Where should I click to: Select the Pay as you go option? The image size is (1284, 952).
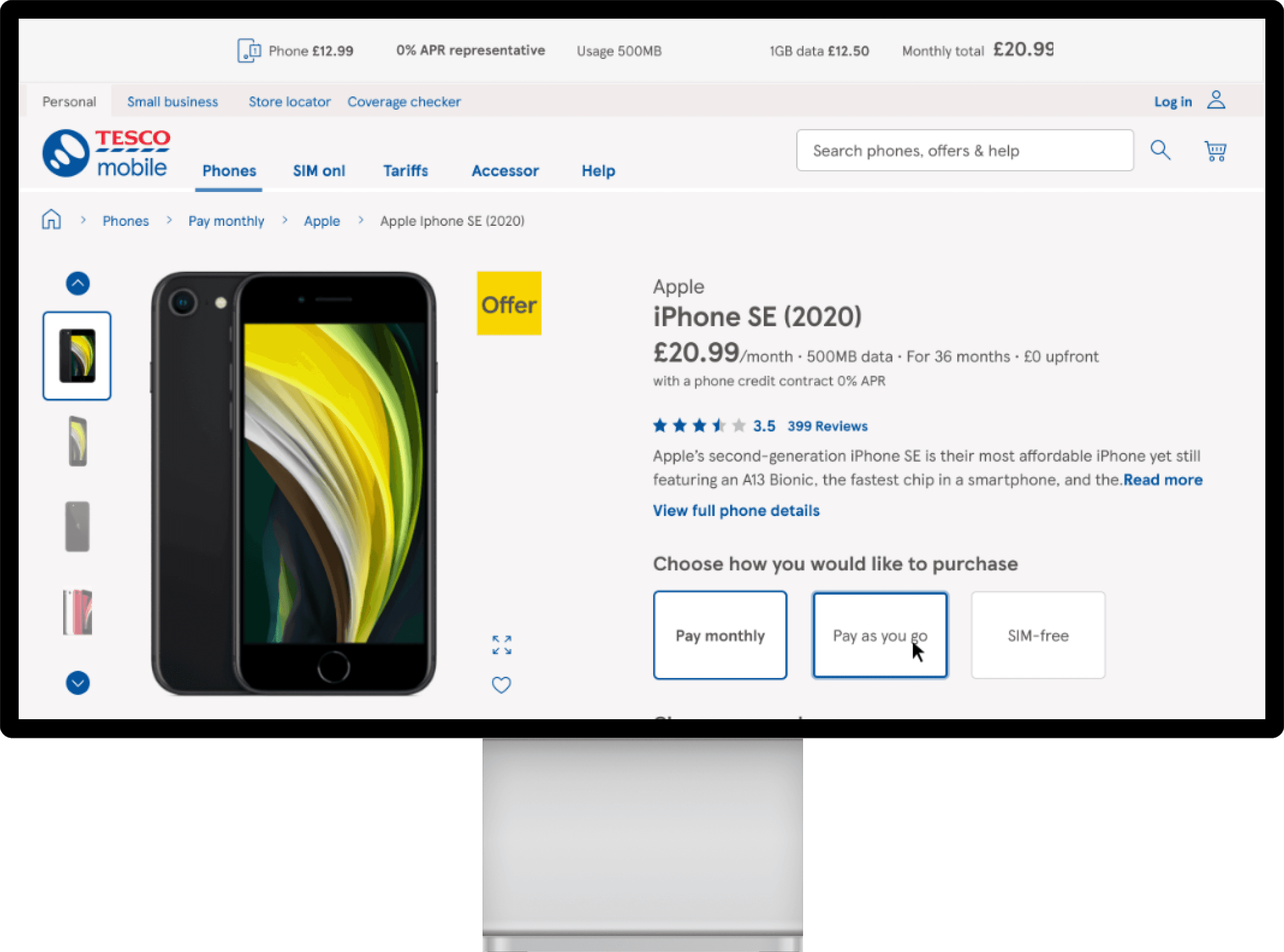(880, 635)
